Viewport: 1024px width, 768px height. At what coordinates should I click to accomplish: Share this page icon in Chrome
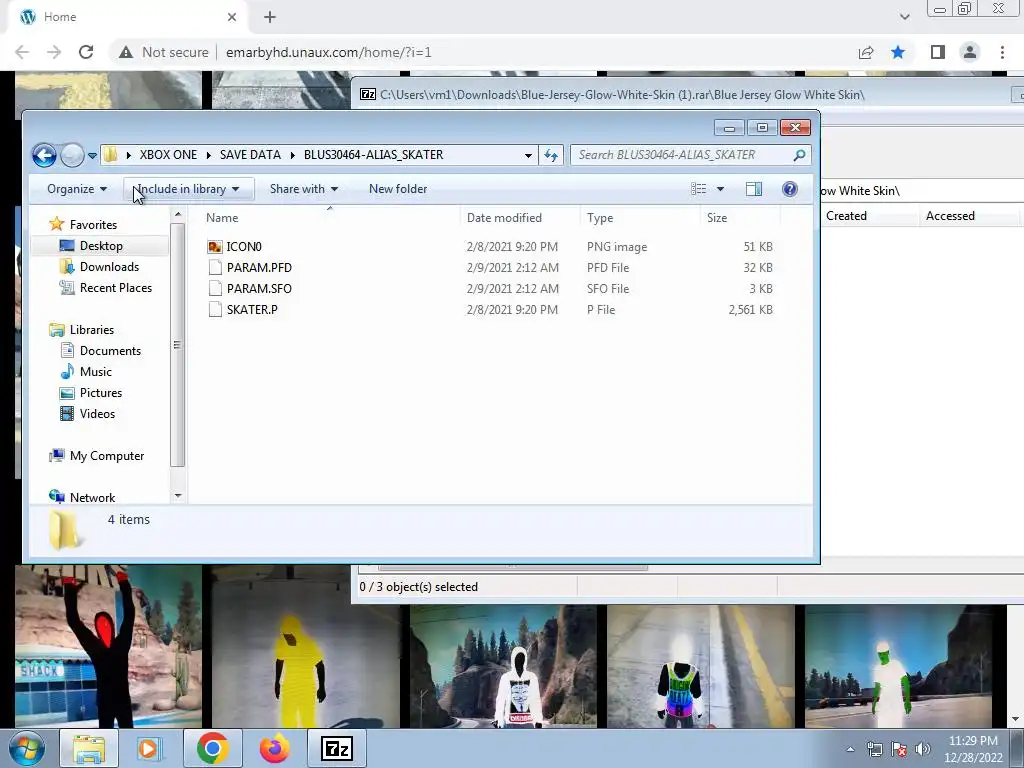point(866,52)
